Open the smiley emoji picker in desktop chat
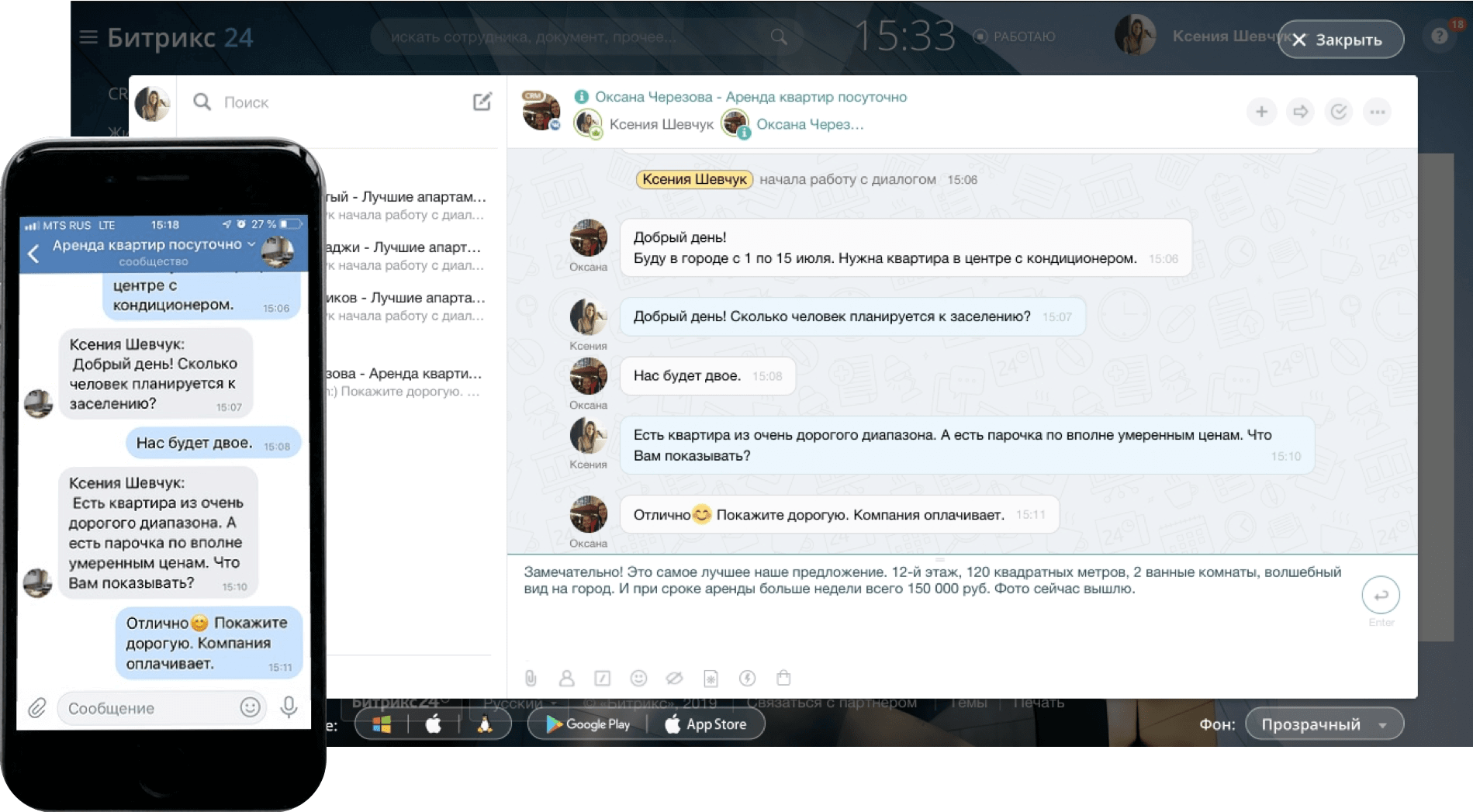 click(638, 679)
